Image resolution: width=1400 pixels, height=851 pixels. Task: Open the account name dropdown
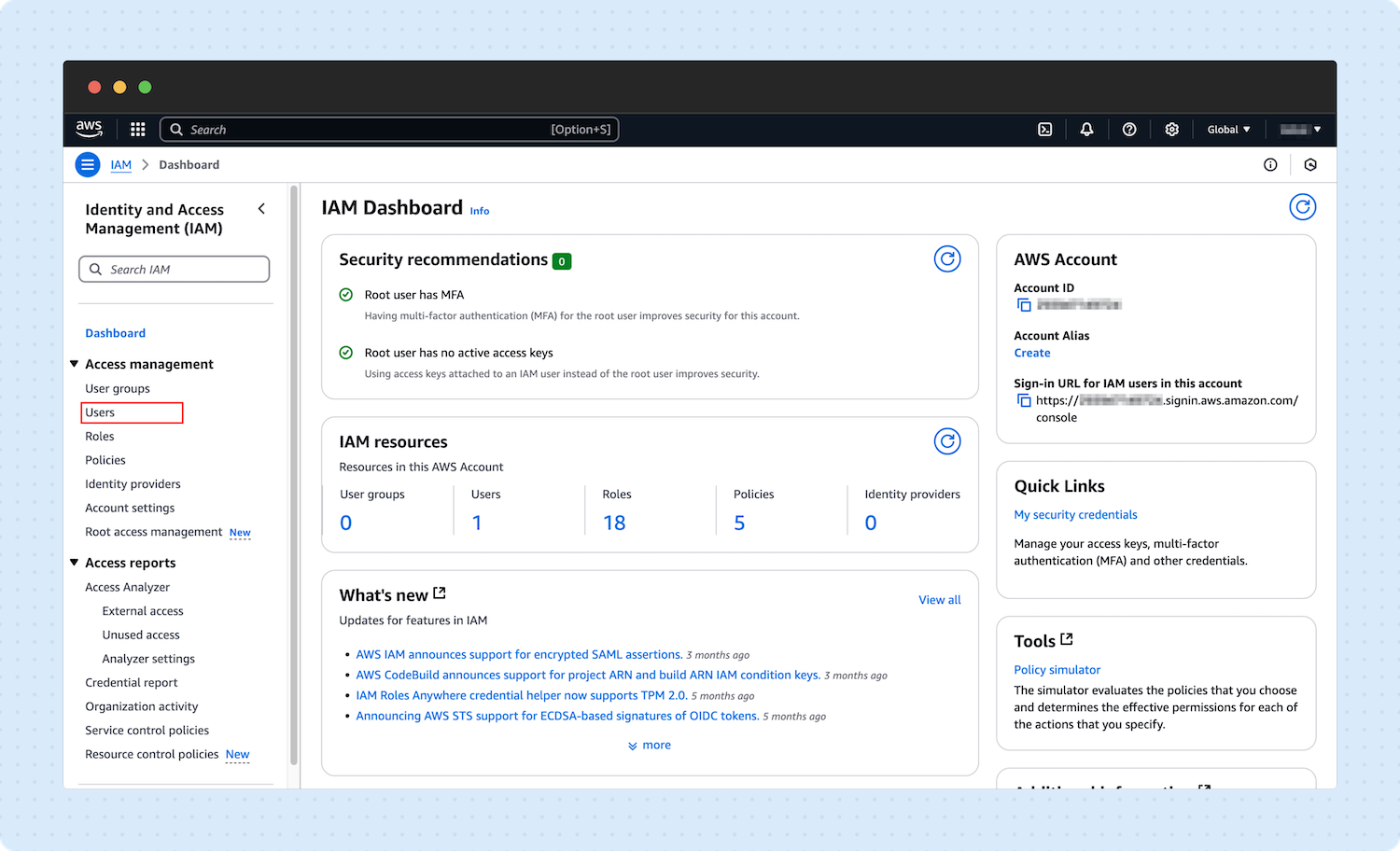click(1300, 130)
